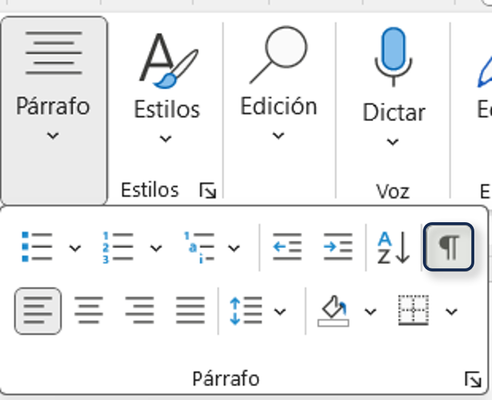Click the numbered list icon
This screenshot has width=492, height=400.
click(118, 247)
